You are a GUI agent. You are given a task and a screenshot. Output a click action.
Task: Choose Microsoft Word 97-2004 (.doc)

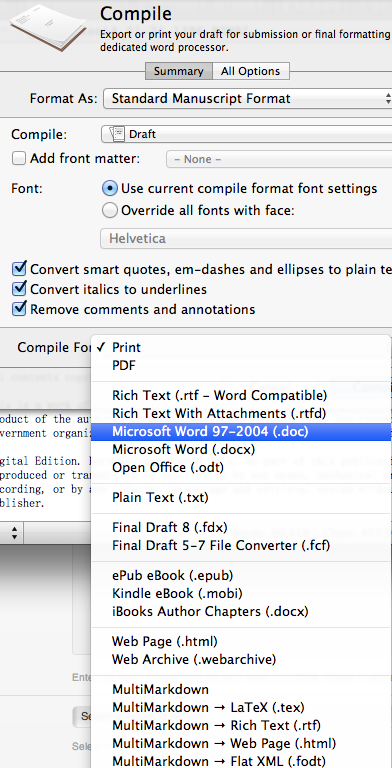point(241,432)
